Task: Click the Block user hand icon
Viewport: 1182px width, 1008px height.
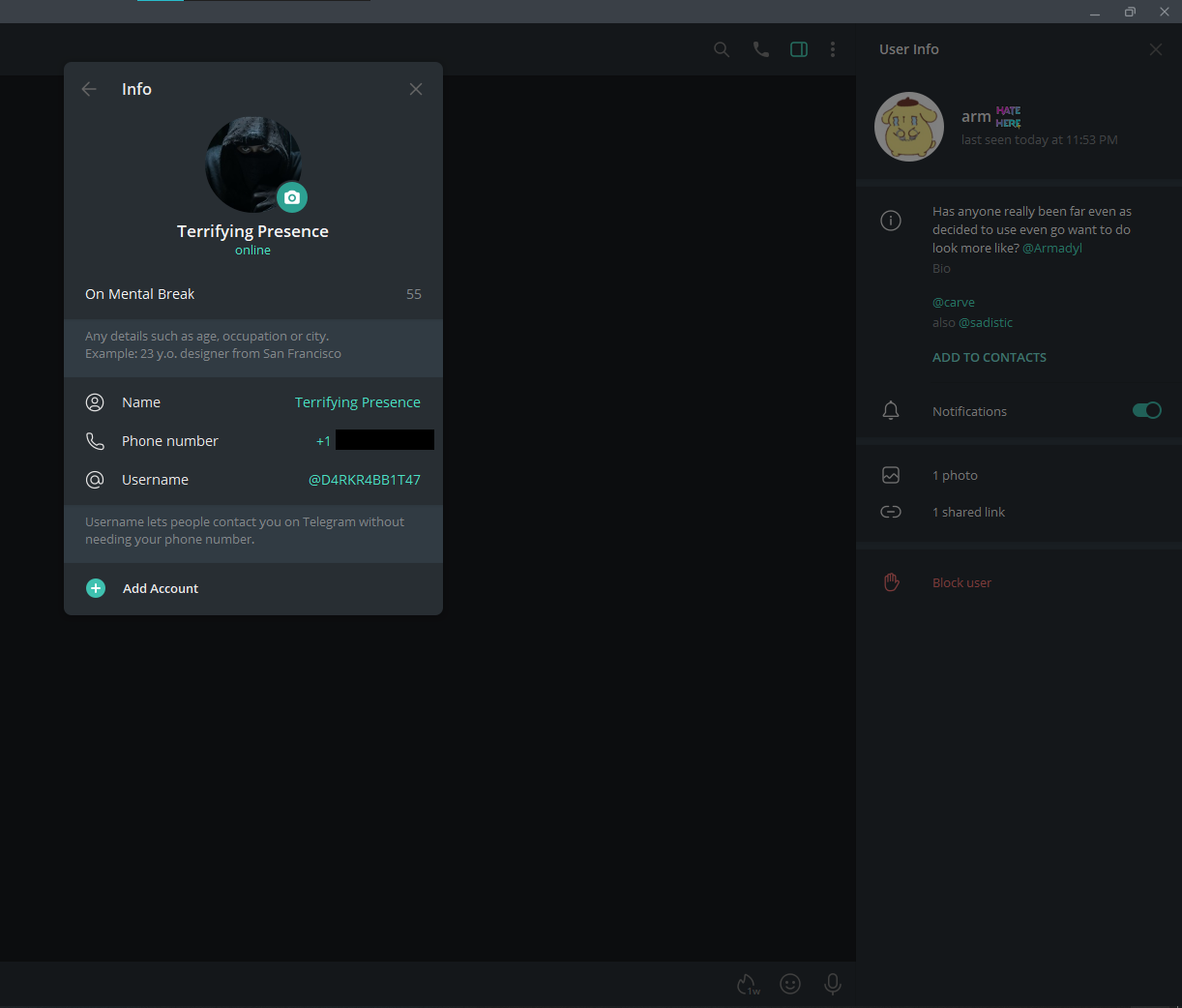Action: coord(891,582)
